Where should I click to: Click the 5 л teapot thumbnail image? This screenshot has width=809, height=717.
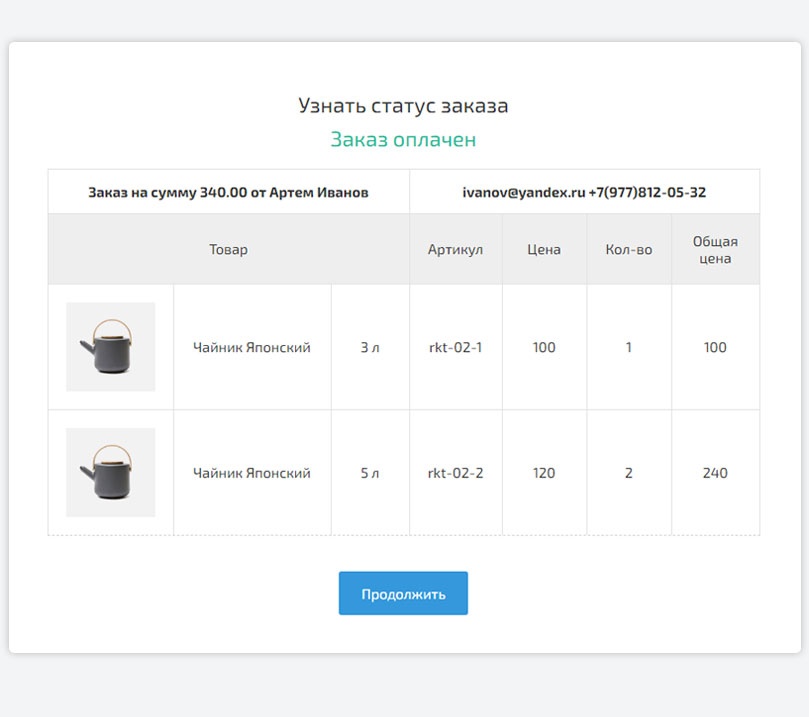[110, 472]
